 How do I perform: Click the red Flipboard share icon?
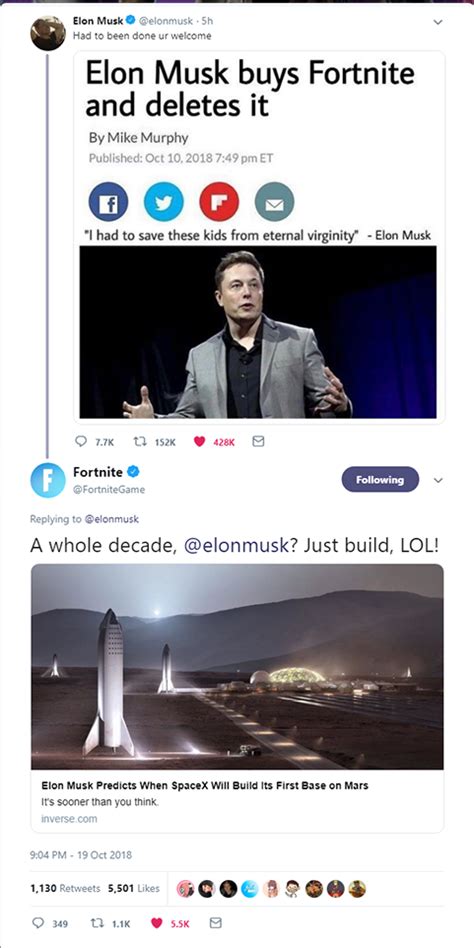pos(219,202)
